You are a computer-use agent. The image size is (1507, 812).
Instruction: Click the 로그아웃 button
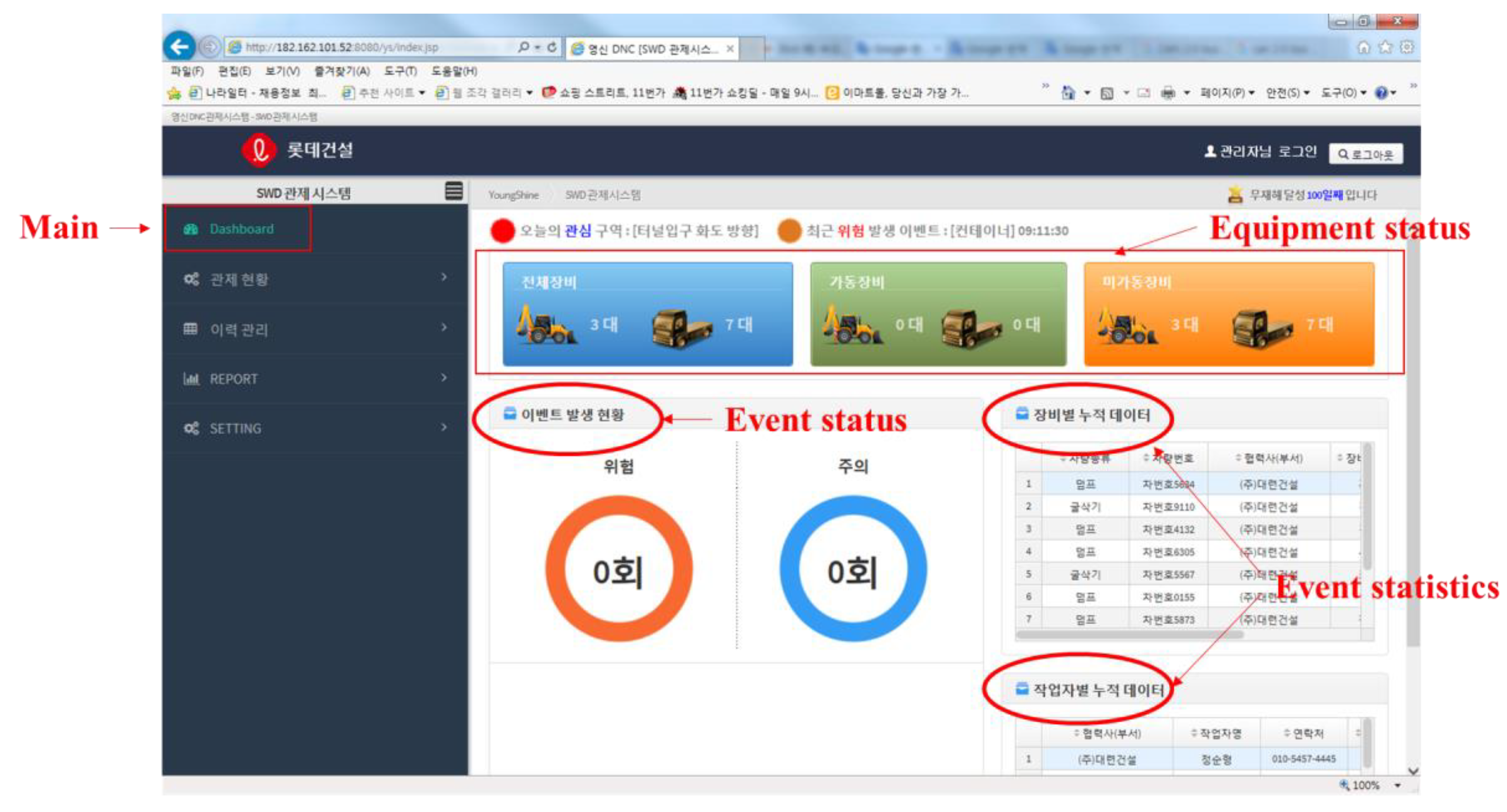click(x=1366, y=154)
